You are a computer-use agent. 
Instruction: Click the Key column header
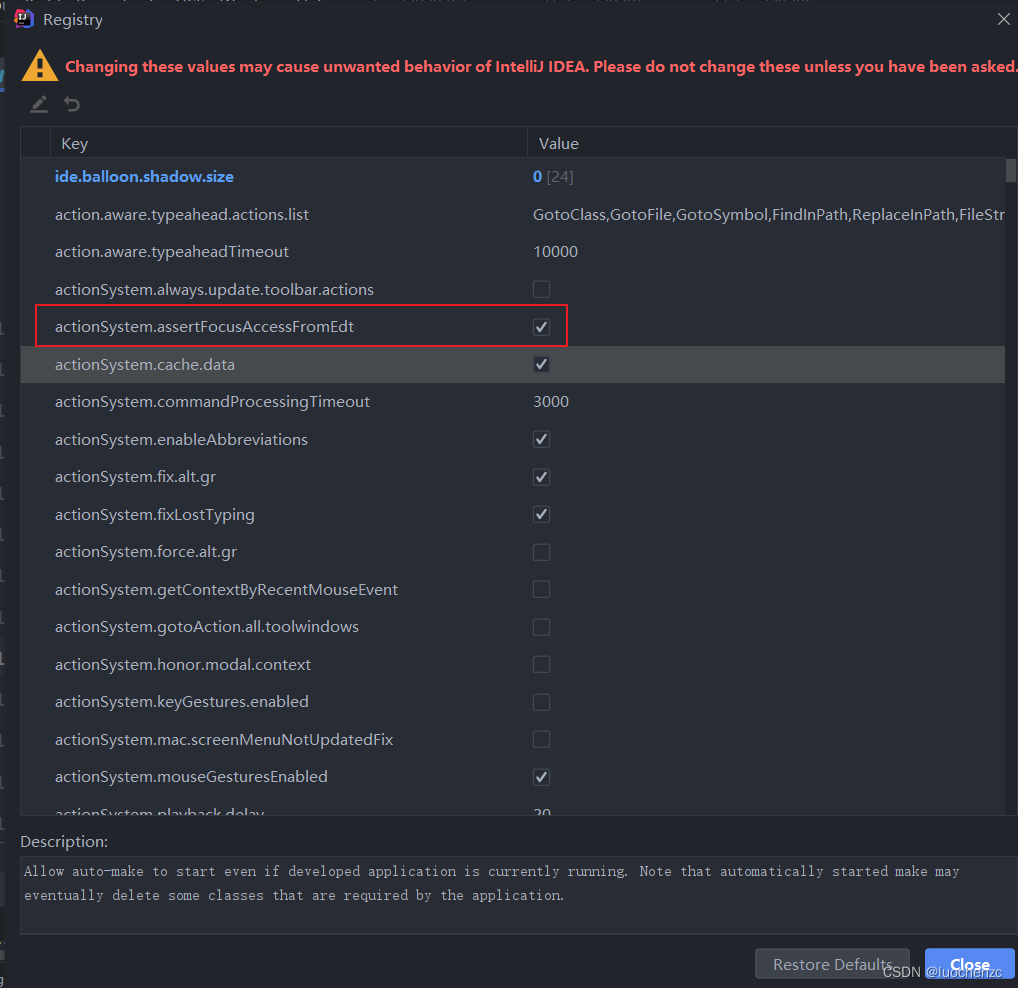pyautogui.click(x=74, y=143)
